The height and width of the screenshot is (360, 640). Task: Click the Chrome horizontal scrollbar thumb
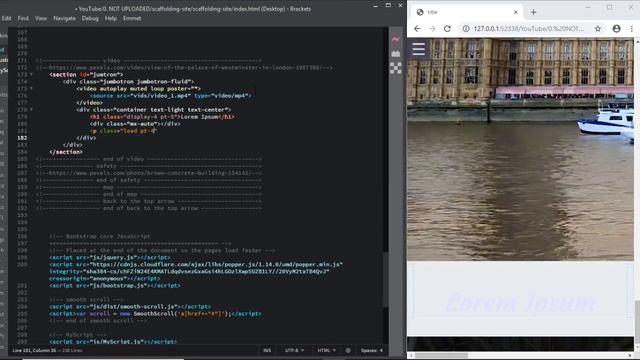coord(442,356)
